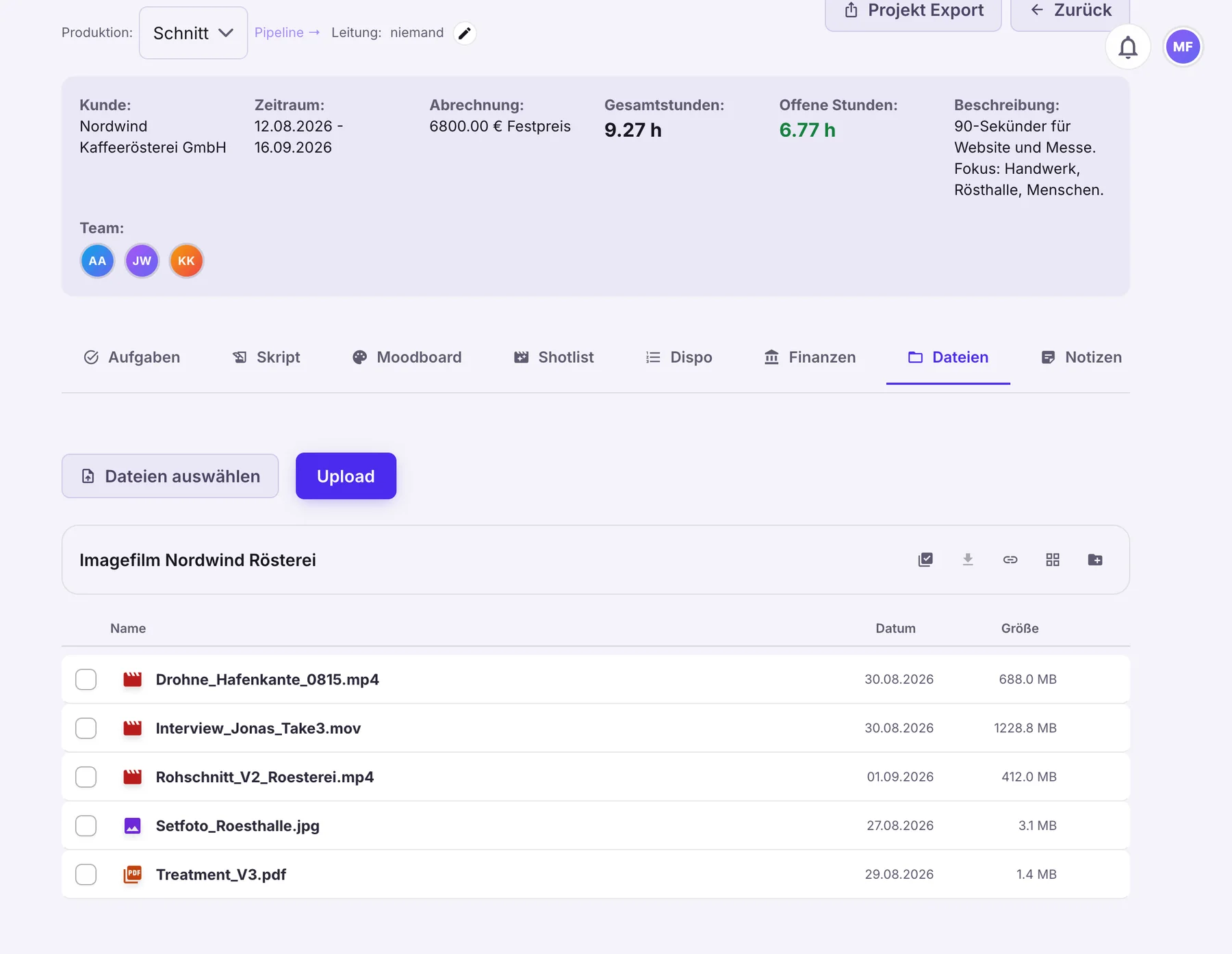Tick checkbox for Treatment_V3.pdf
The width and height of the screenshot is (1232, 954).
tap(86, 875)
